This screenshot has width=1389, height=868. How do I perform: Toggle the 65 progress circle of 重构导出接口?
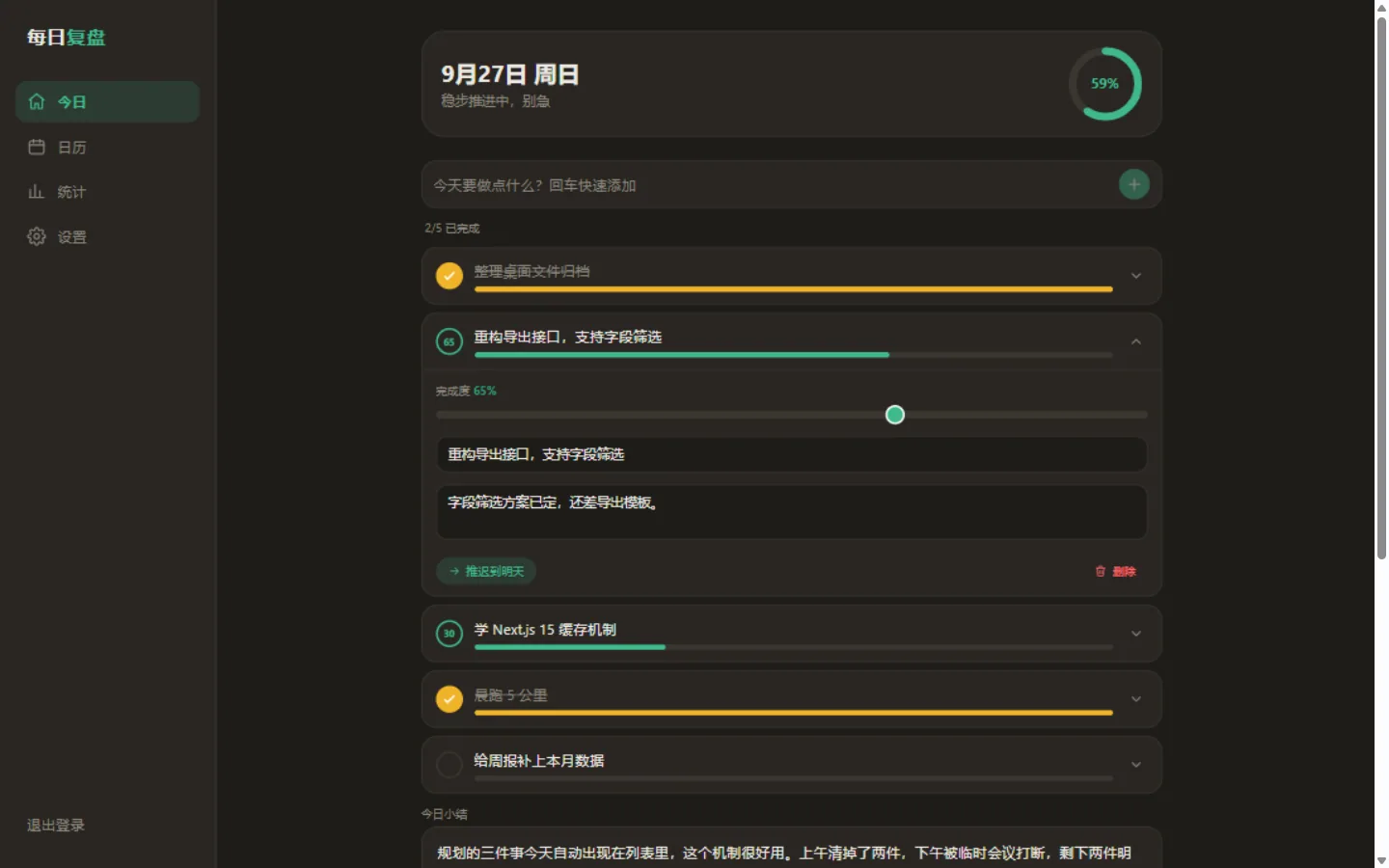pos(449,341)
